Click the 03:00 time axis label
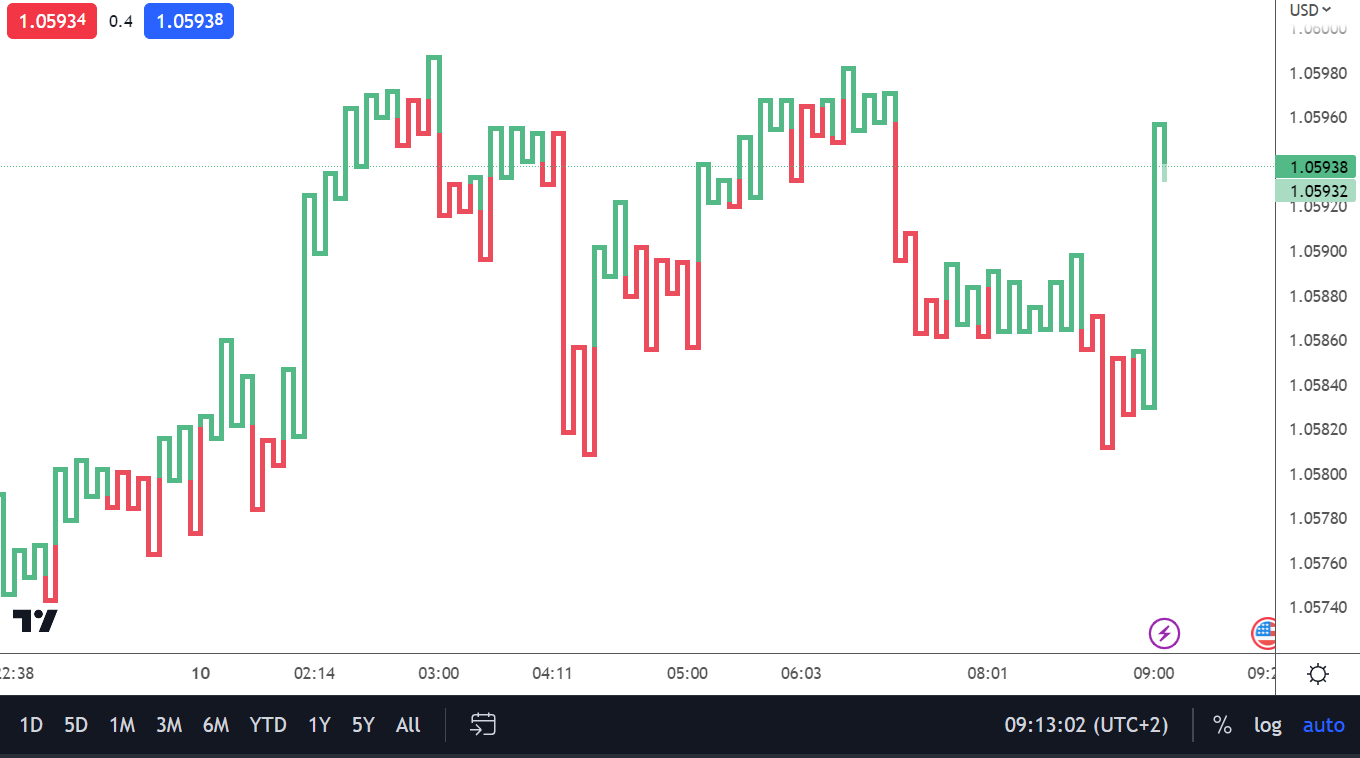The height and width of the screenshot is (758, 1360). click(439, 673)
